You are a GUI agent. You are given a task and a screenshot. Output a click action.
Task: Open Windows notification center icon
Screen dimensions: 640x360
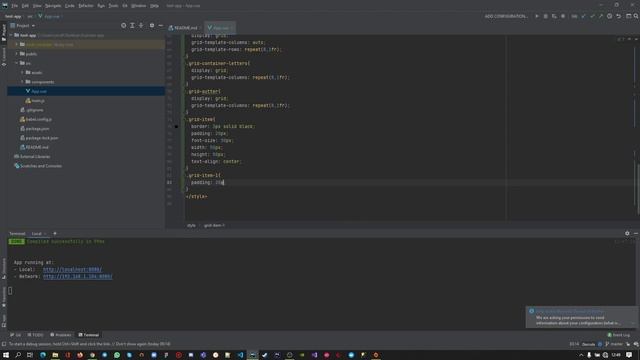coord(629,355)
